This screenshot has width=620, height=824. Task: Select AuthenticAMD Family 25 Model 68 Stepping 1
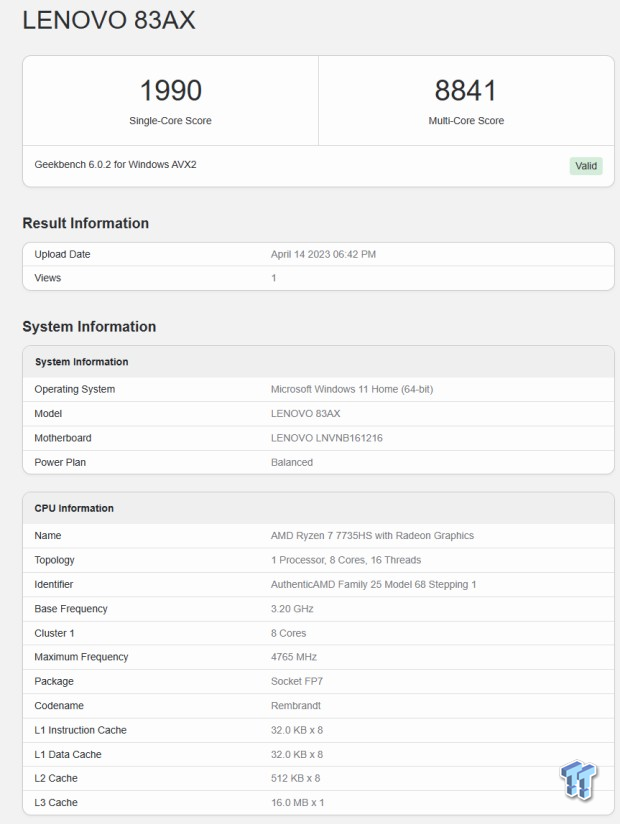[374, 584]
